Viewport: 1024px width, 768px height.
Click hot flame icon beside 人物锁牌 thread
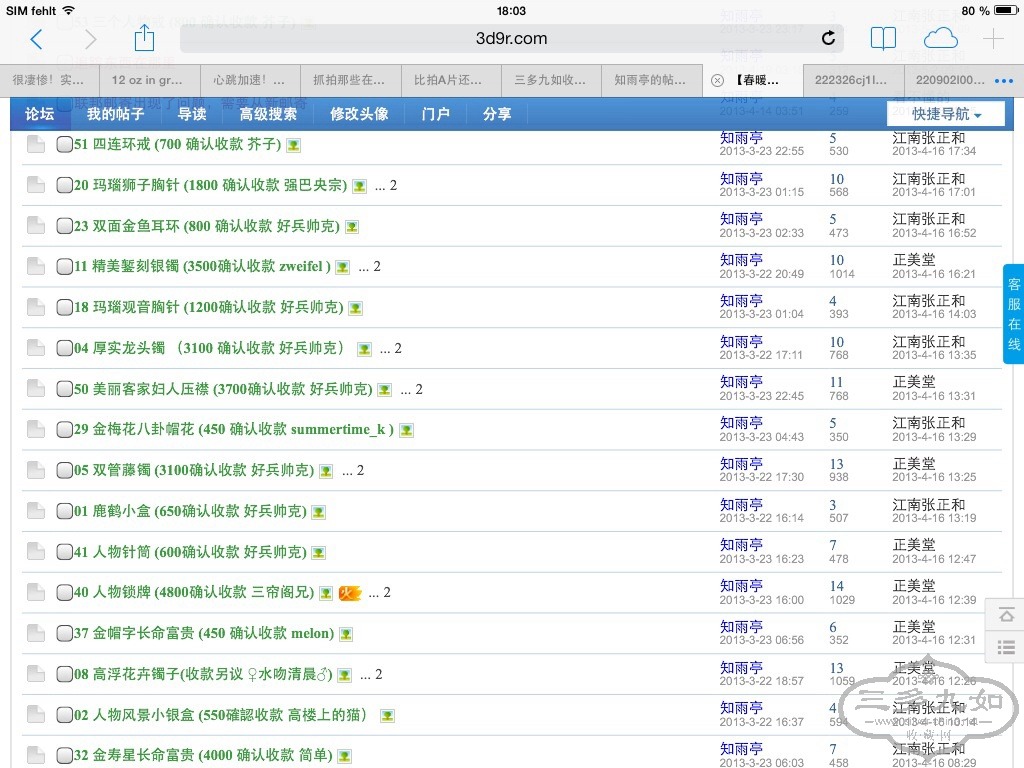(x=349, y=593)
